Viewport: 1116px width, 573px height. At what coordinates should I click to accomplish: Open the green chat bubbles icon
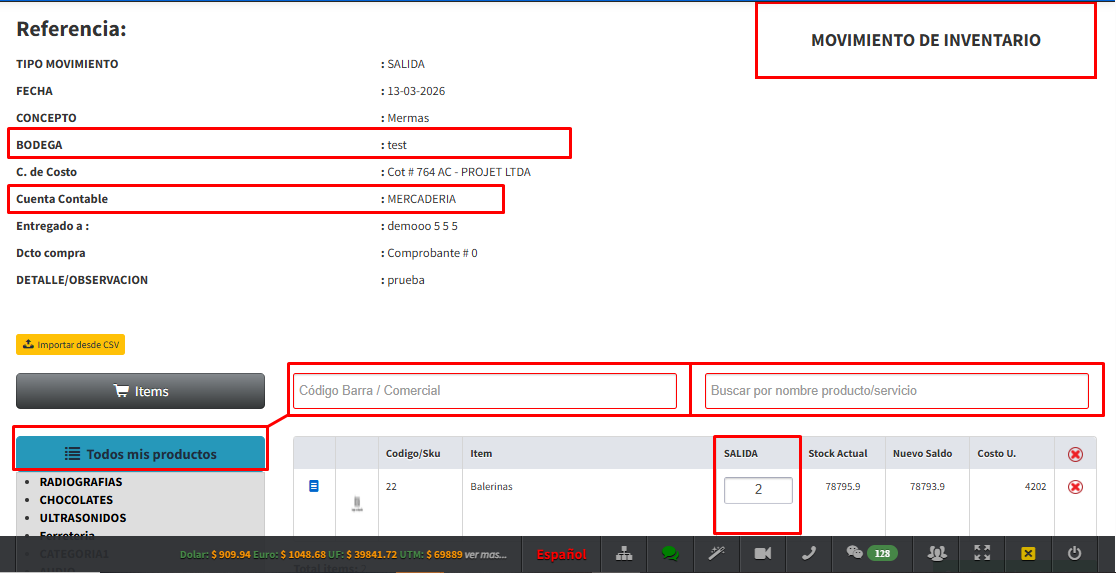pyautogui.click(x=670, y=553)
